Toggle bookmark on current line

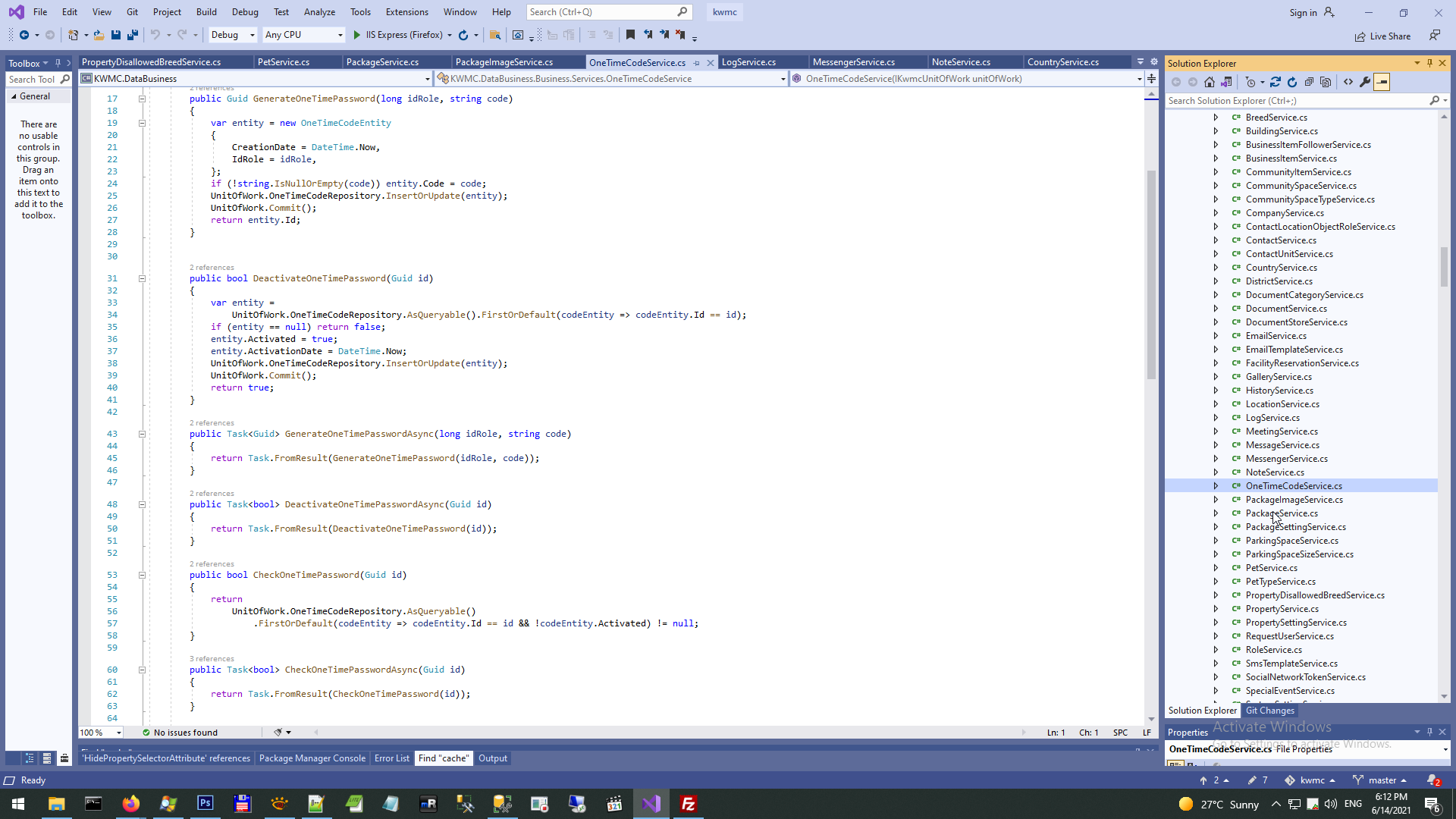630,35
